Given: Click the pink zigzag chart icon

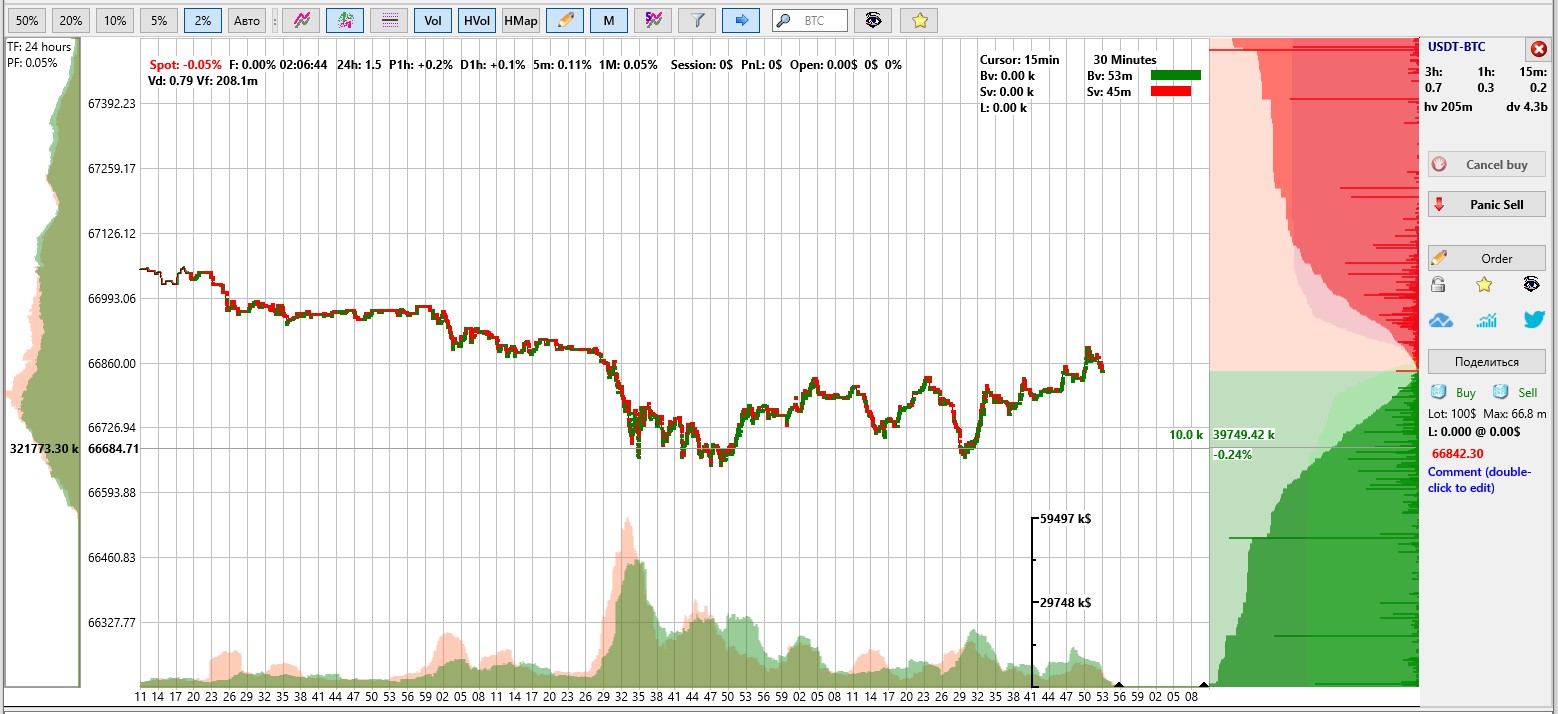Looking at the screenshot, I should (x=301, y=20).
